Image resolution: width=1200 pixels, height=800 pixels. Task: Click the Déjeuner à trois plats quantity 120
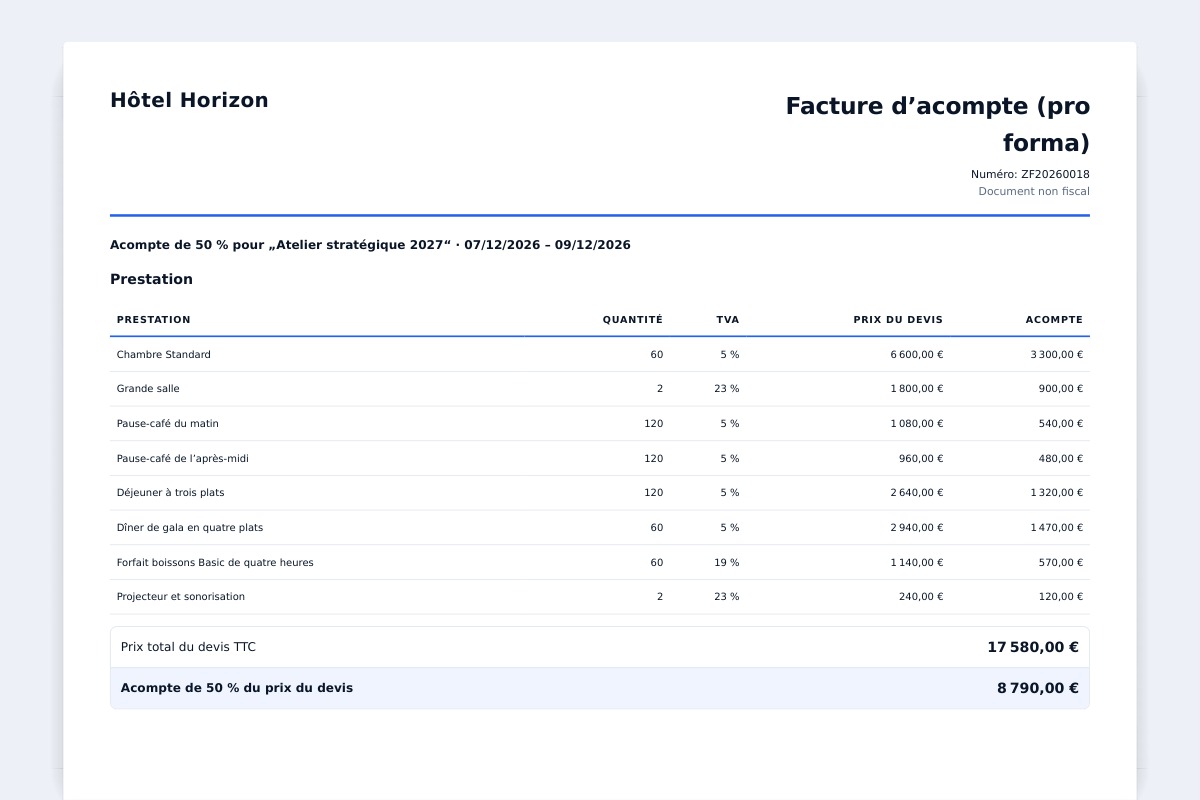pyautogui.click(x=653, y=492)
